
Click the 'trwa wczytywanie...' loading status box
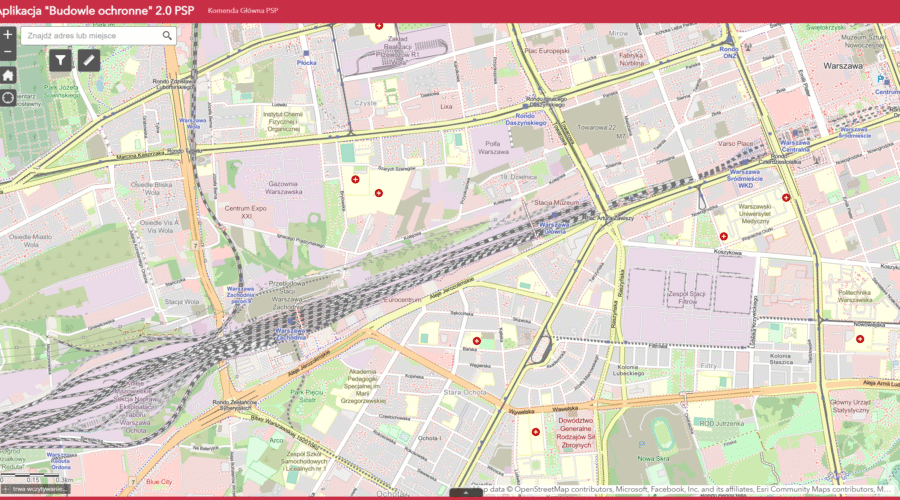(36, 489)
